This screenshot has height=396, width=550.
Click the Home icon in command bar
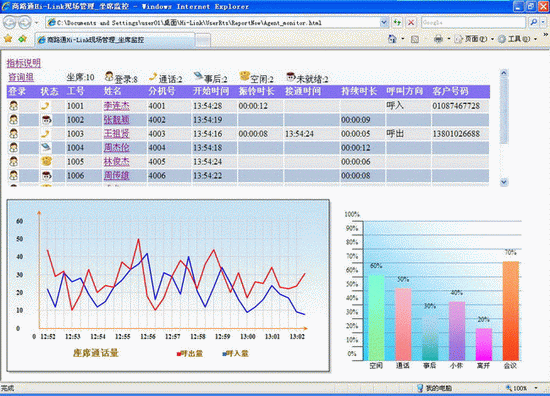(392, 39)
